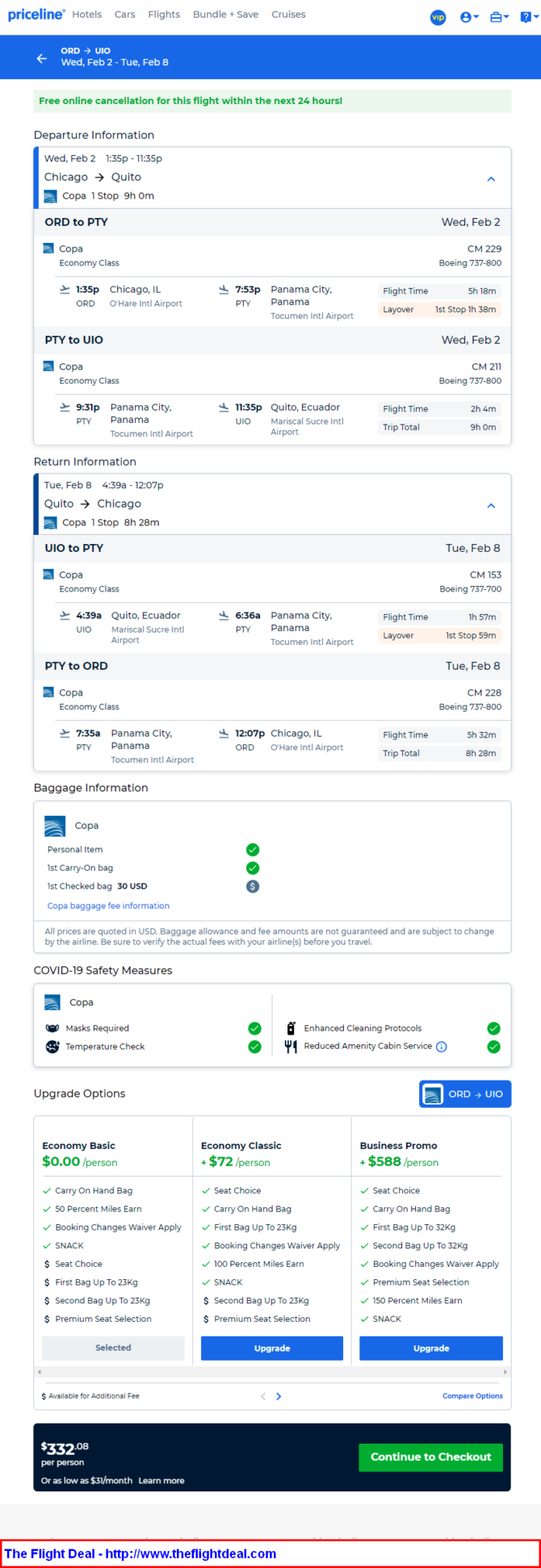Click the 1st Carry-On bag green checkmark
Screen dimensions: 541x1568
pyautogui.click(x=253, y=868)
